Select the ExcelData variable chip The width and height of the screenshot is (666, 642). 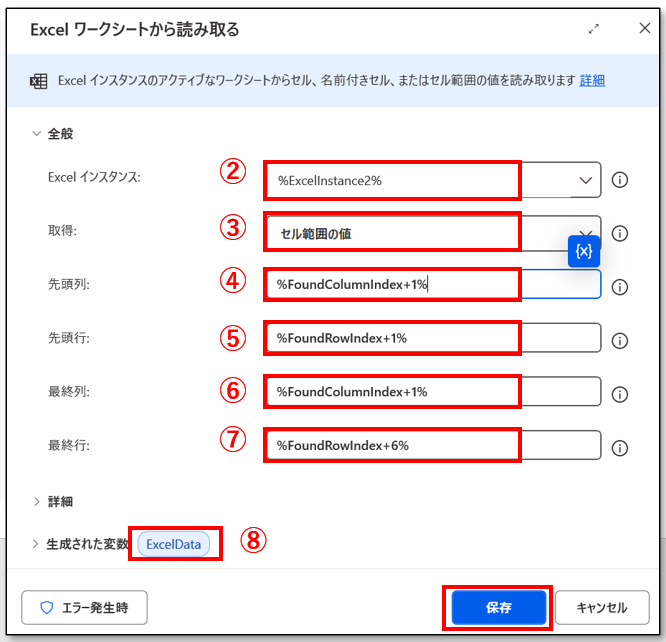(x=174, y=544)
